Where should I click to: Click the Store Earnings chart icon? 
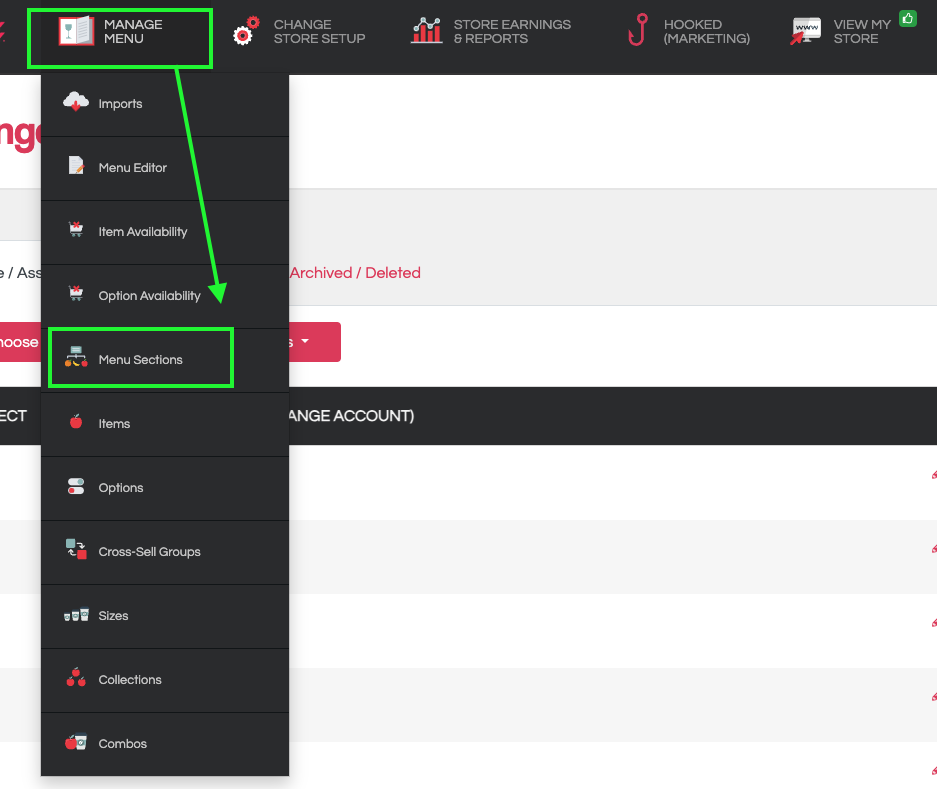click(x=427, y=30)
